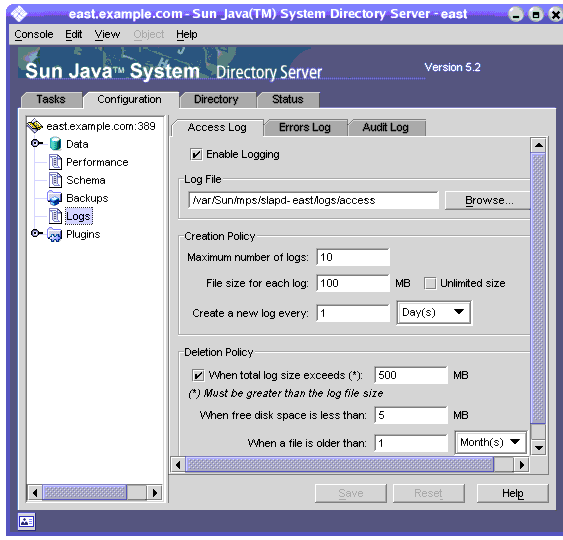Switch to the Directory tab
The width and height of the screenshot is (563, 540).
click(x=217, y=99)
